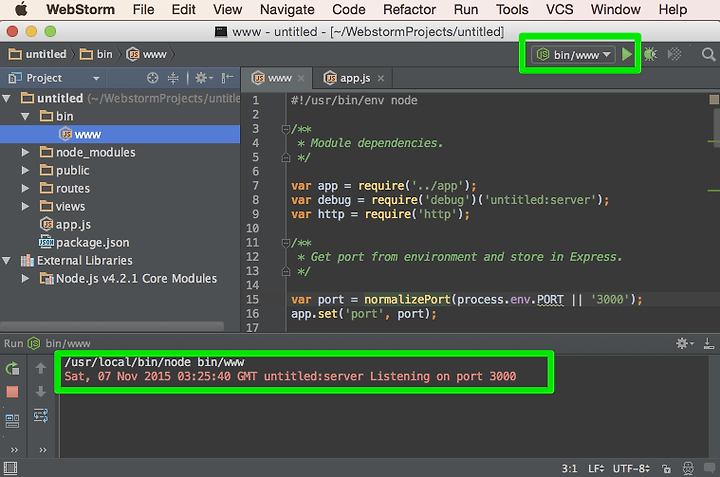This screenshot has width=720, height=477.
Task: Fold the Module dependencies comment block
Action: point(286,129)
